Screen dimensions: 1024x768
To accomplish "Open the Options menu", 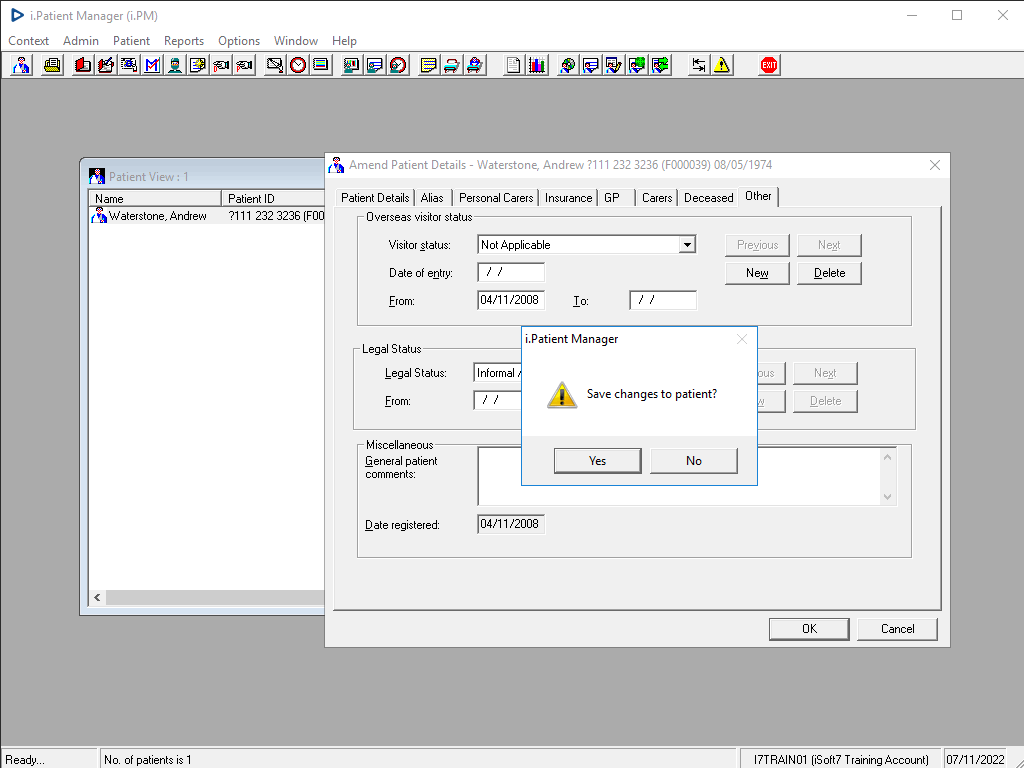I will 239,40.
